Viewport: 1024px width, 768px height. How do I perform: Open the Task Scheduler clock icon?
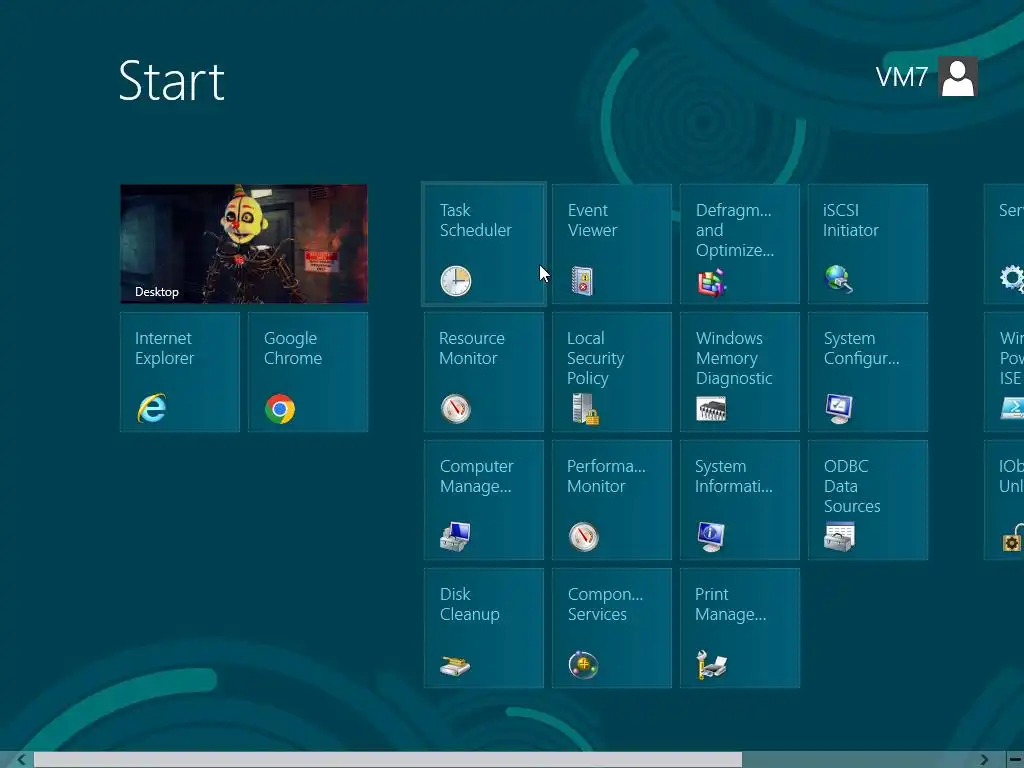(455, 281)
